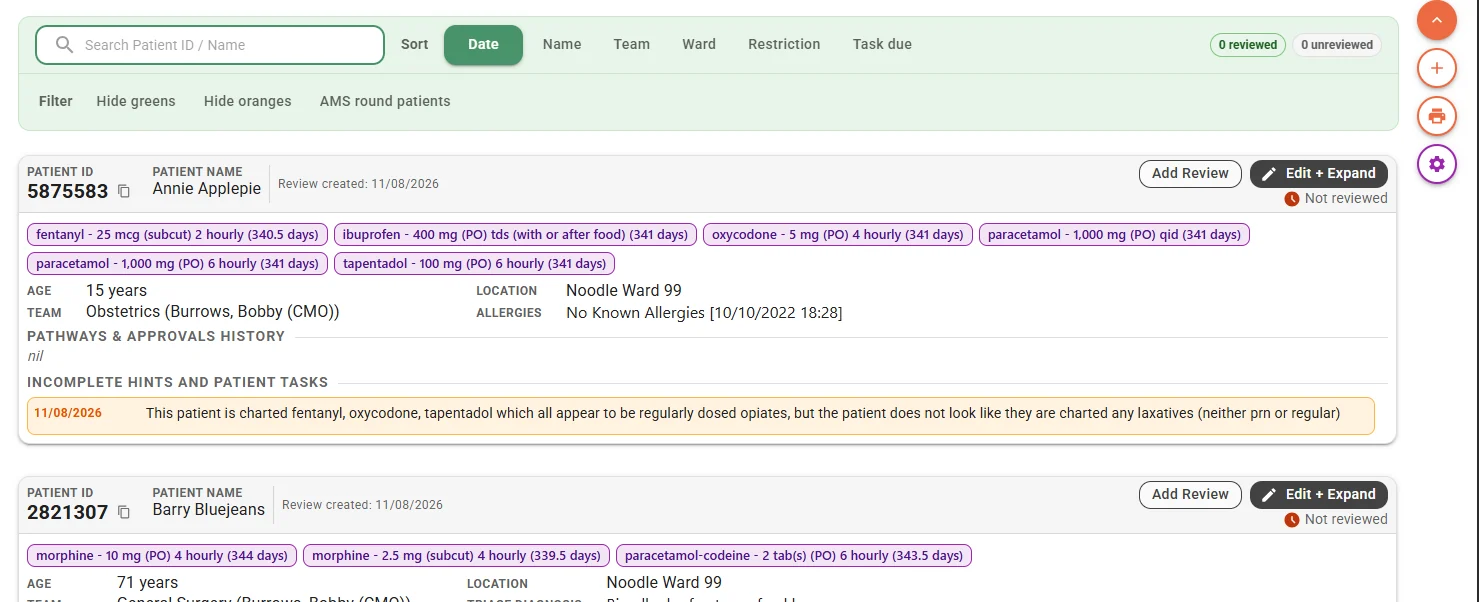Select the paracetamol-codeine 2 tab(s) chip
The image size is (1479, 602).
(794, 556)
